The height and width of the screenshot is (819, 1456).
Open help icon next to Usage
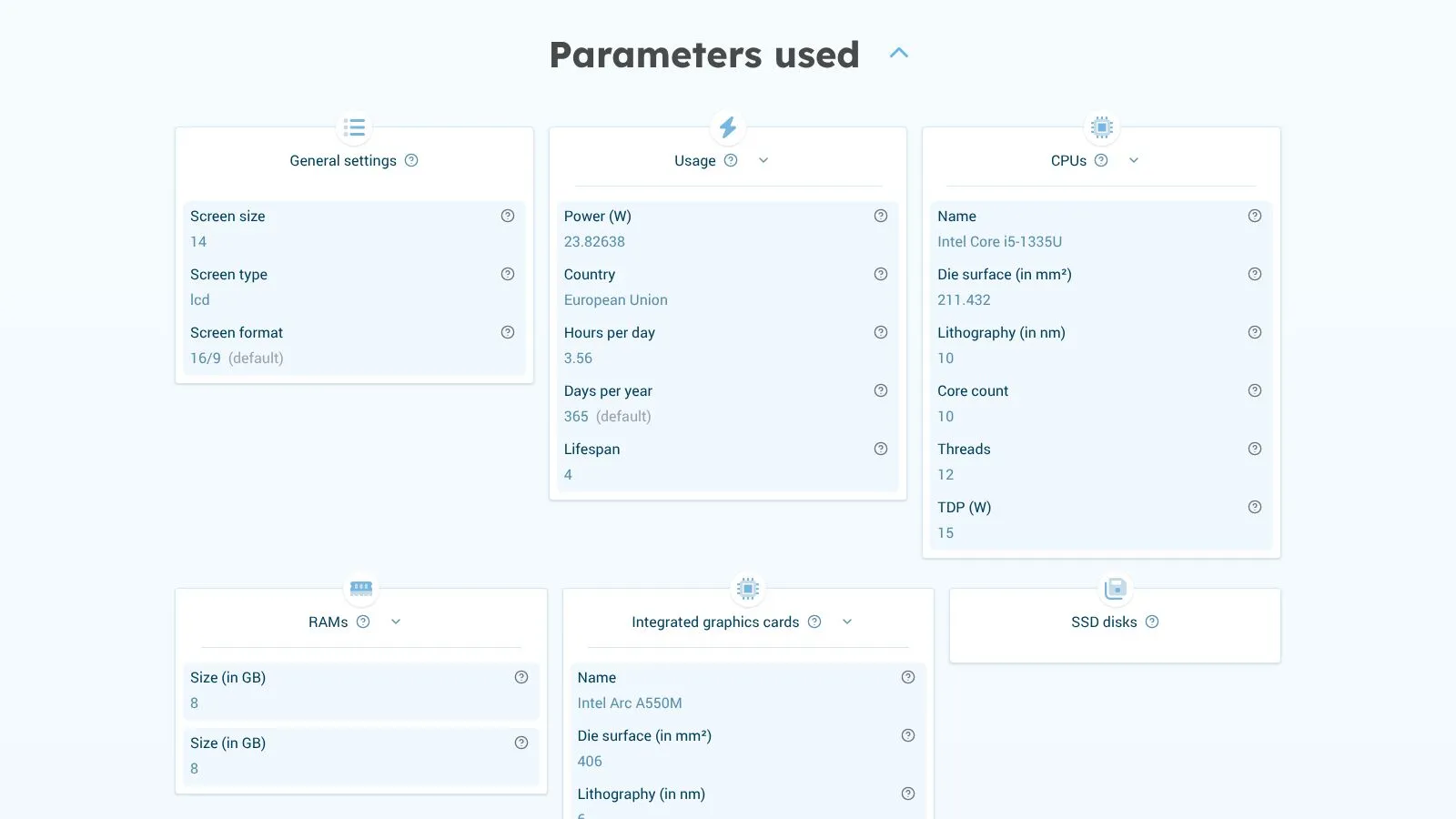pyautogui.click(x=731, y=160)
